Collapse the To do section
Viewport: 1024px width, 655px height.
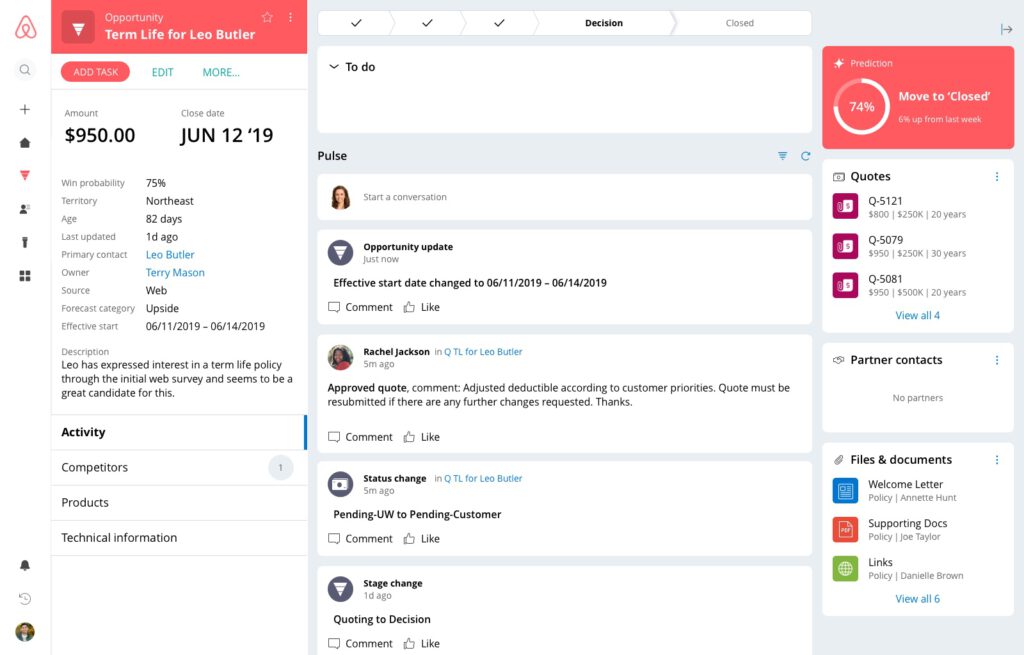click(x=334, y=67)
